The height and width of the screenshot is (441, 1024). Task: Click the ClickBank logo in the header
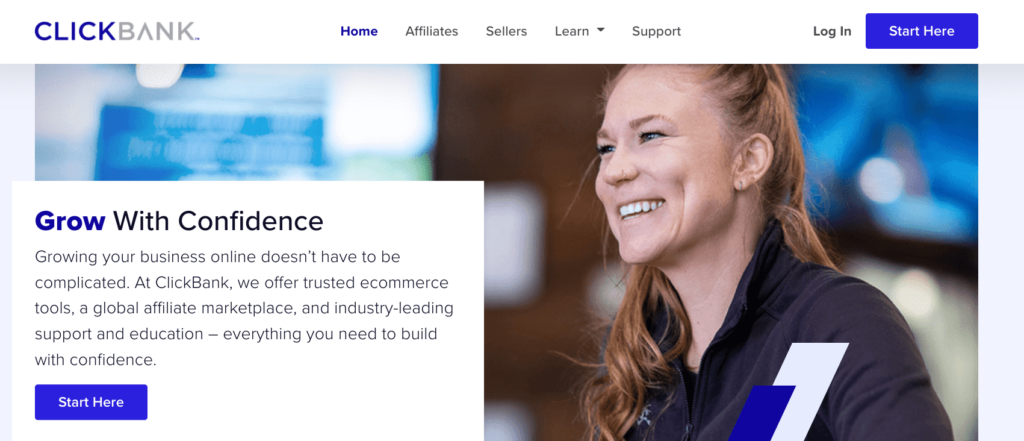[x=117, y=31]
